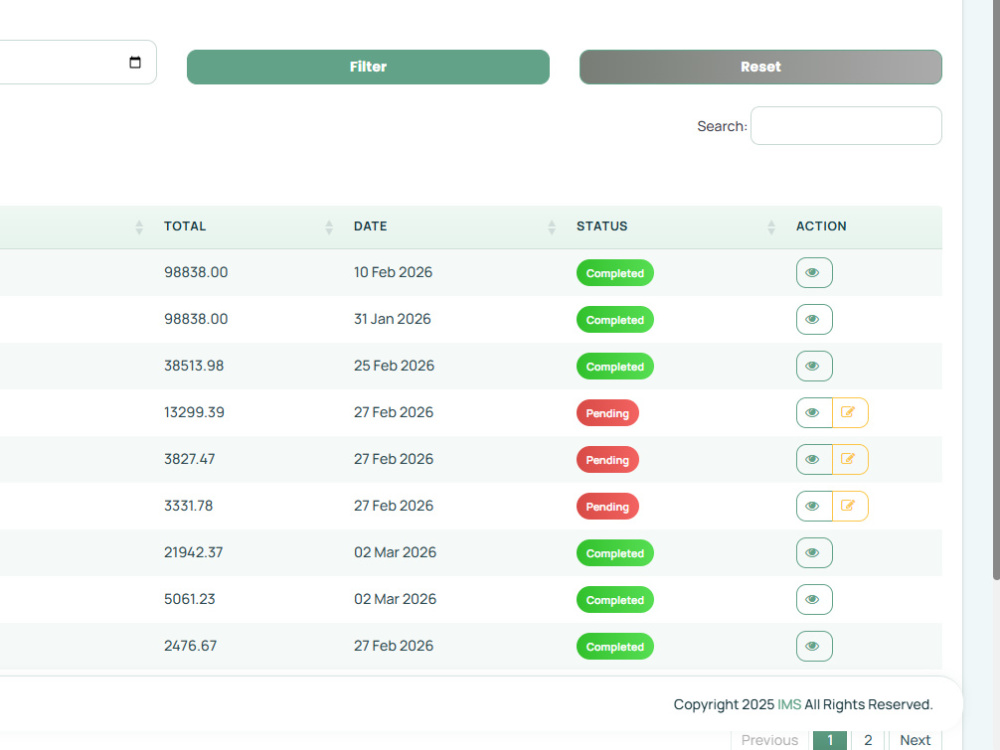Go to pagination page 1
1000x750 pixels.
pyautogui.click(x=830, y=740)
